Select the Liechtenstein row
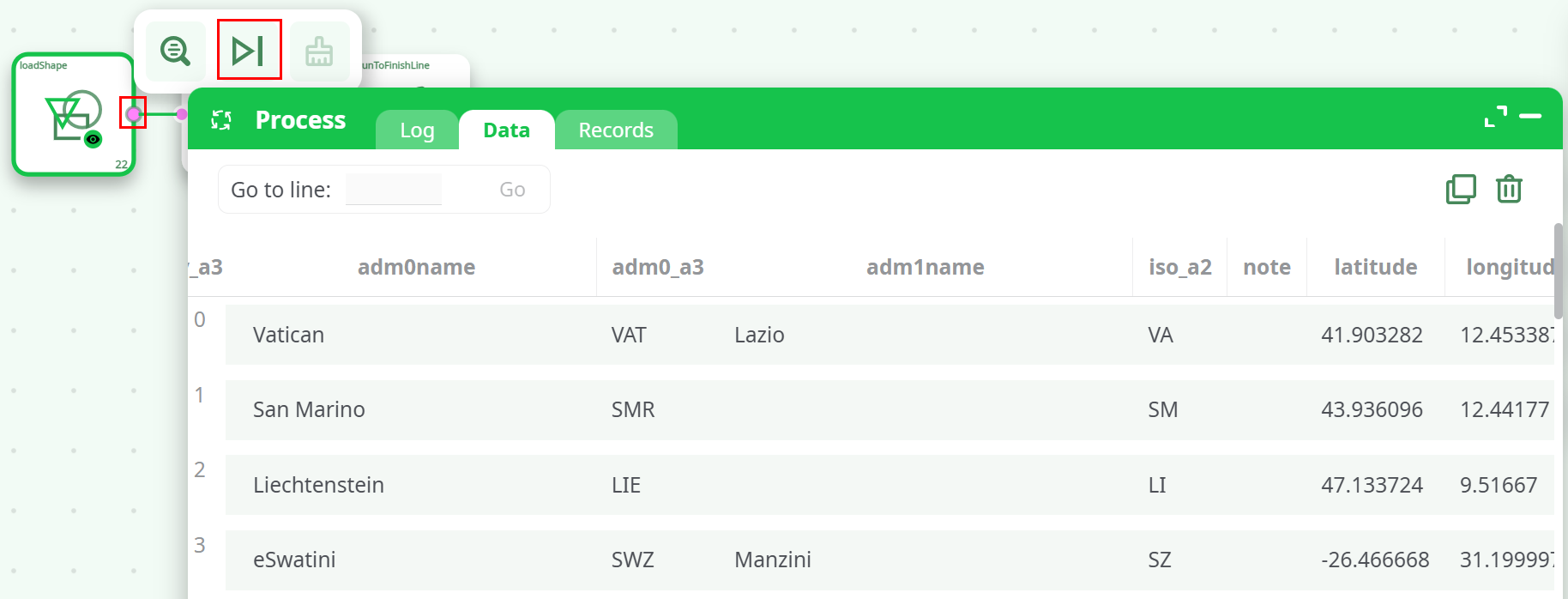The image size is (1568, 599). click(318, 485)
